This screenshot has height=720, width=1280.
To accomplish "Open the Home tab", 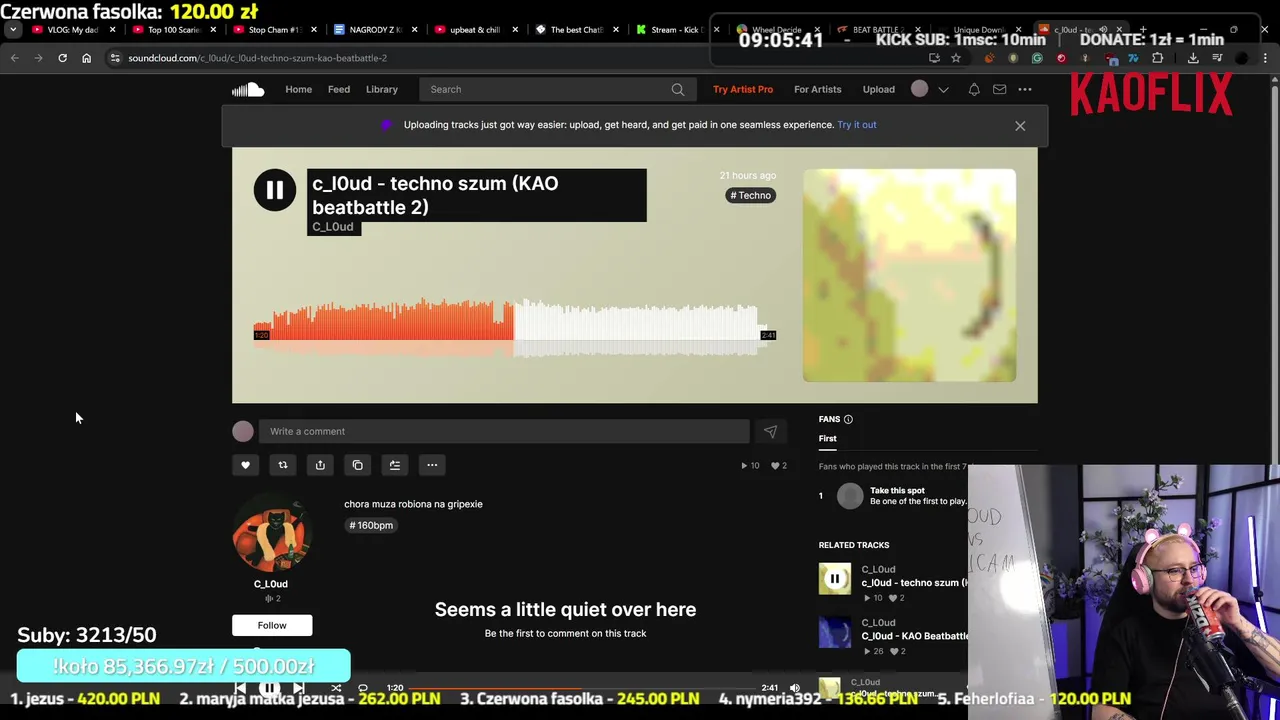I will coord(298,89).
